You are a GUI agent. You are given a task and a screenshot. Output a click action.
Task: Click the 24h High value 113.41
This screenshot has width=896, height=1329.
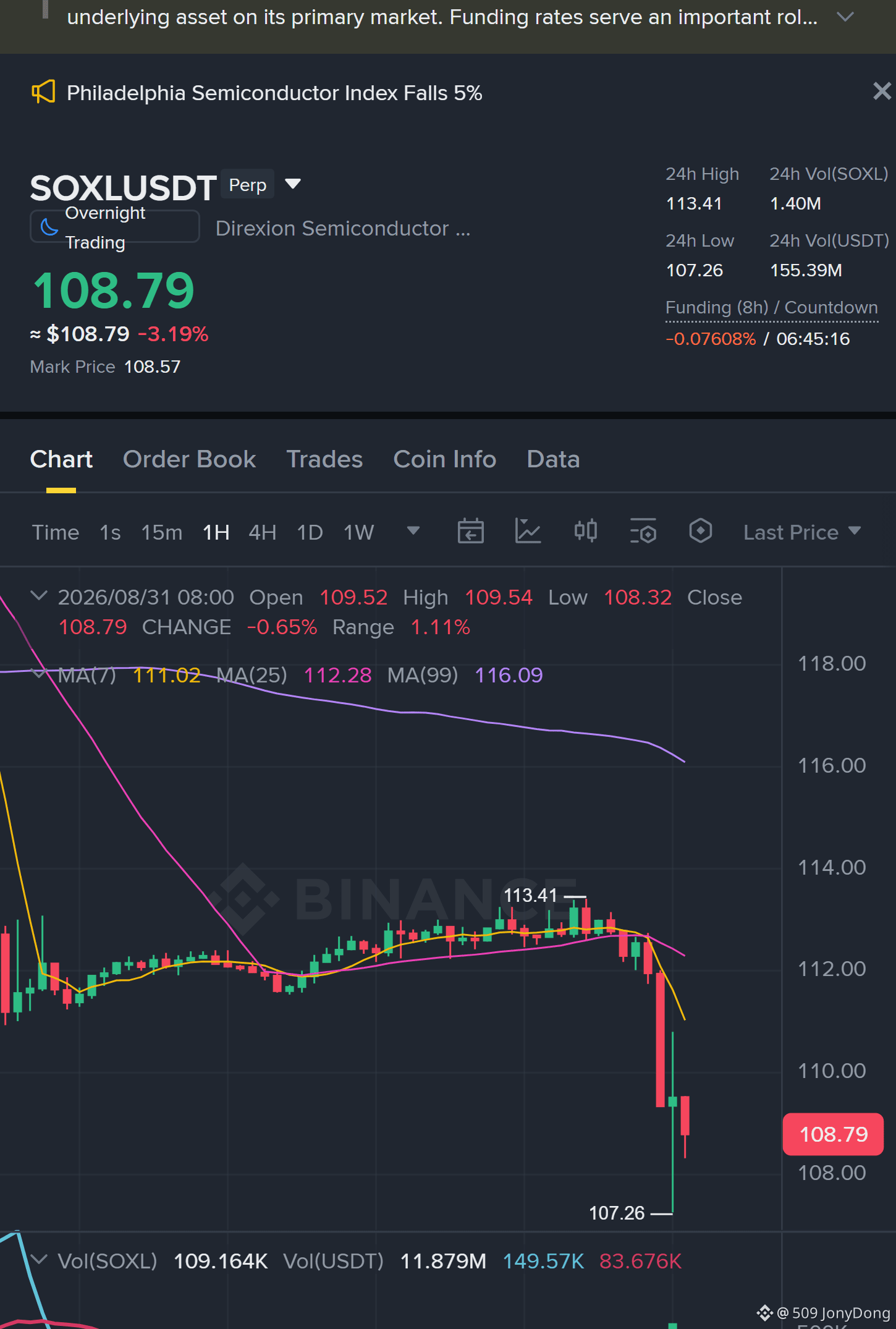694,203
